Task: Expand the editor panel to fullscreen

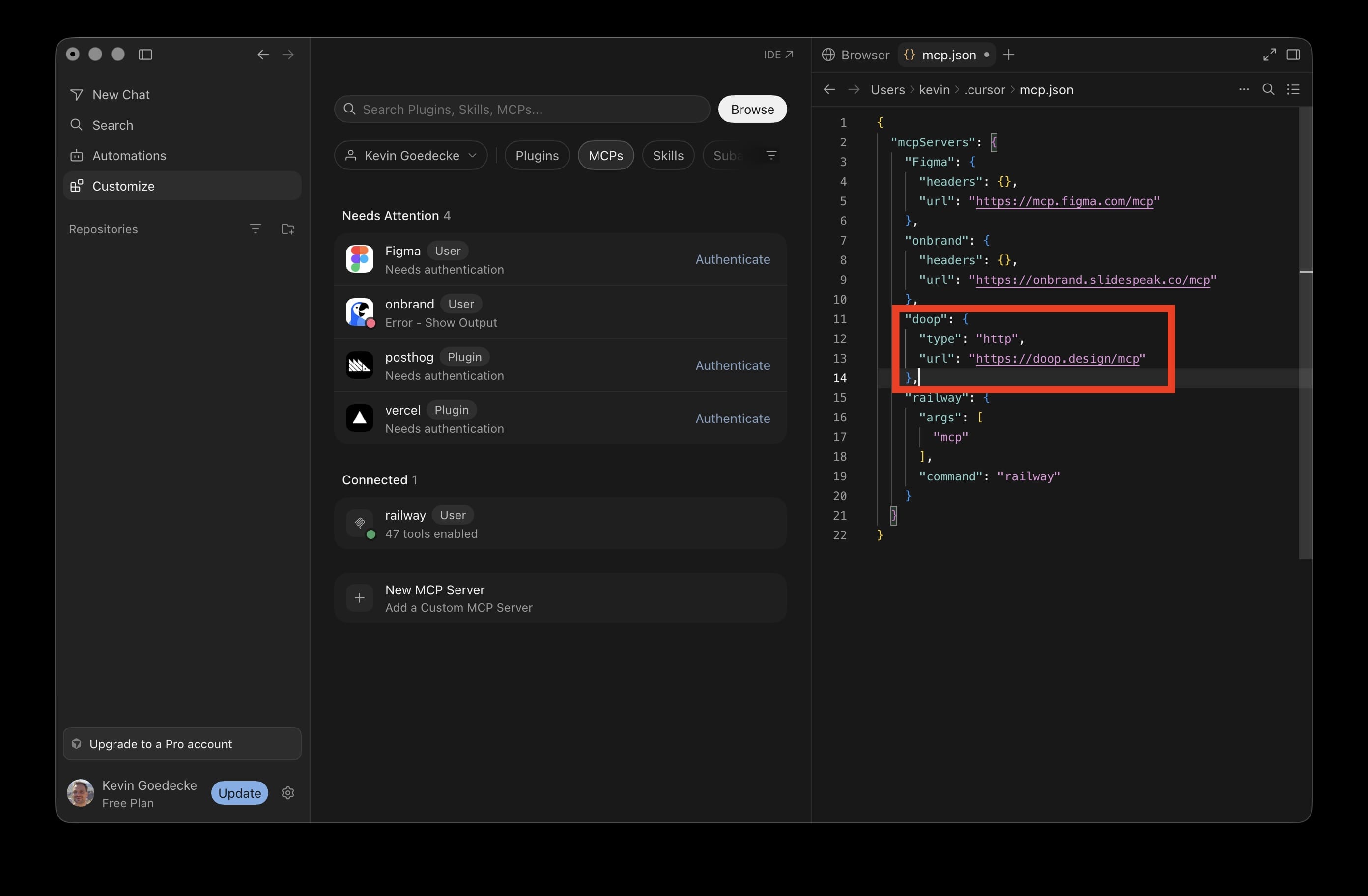Action: 1270,55
